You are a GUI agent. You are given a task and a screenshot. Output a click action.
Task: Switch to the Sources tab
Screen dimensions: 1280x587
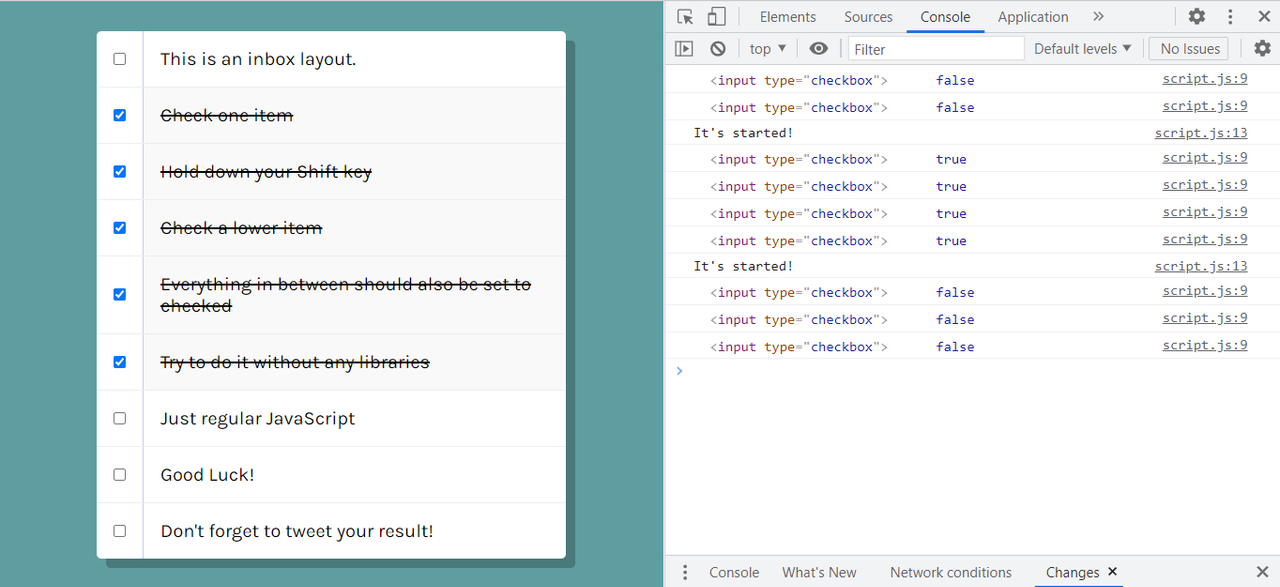pos(868,17)
